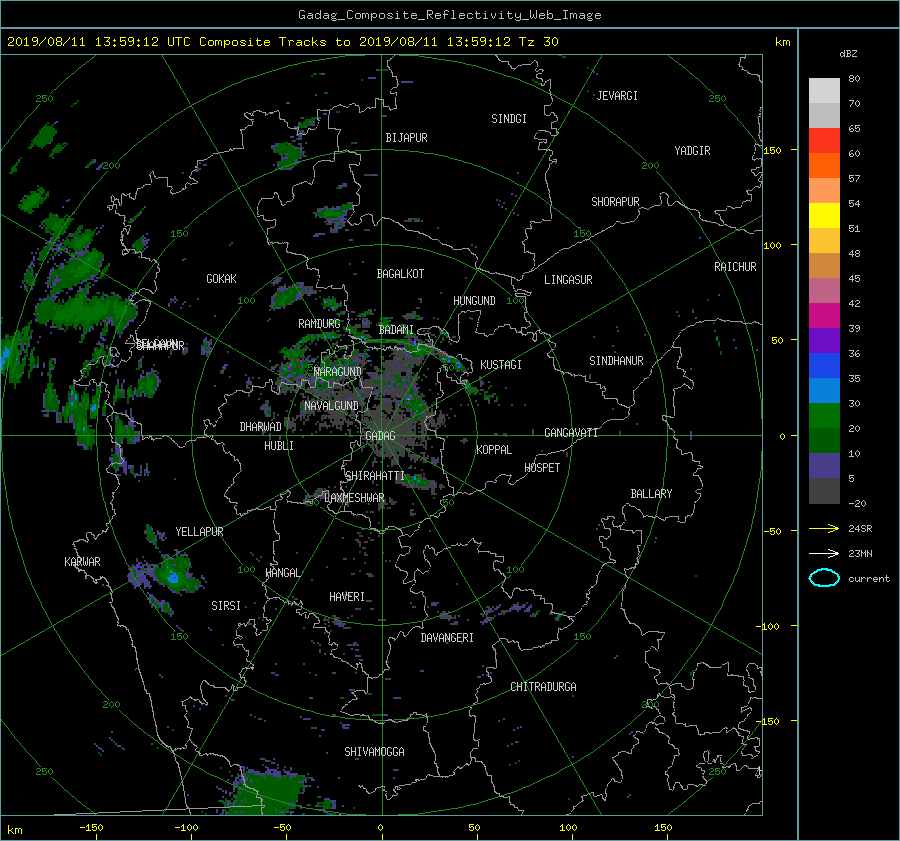Viewport: 900px width, 841px height.
Task: Click the current legend label
Action: (x=869, y=579)
